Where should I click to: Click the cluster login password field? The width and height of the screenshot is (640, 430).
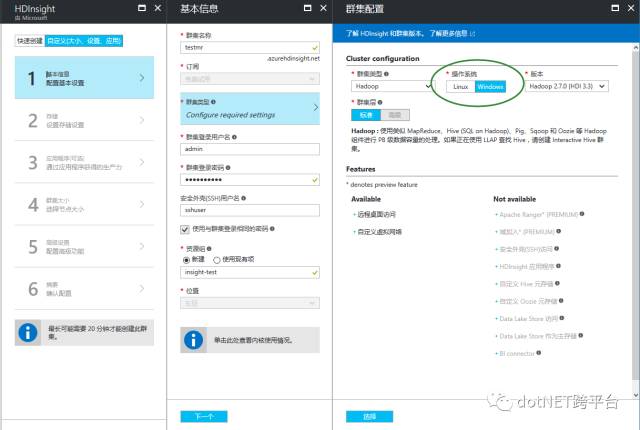coord(250,180)
